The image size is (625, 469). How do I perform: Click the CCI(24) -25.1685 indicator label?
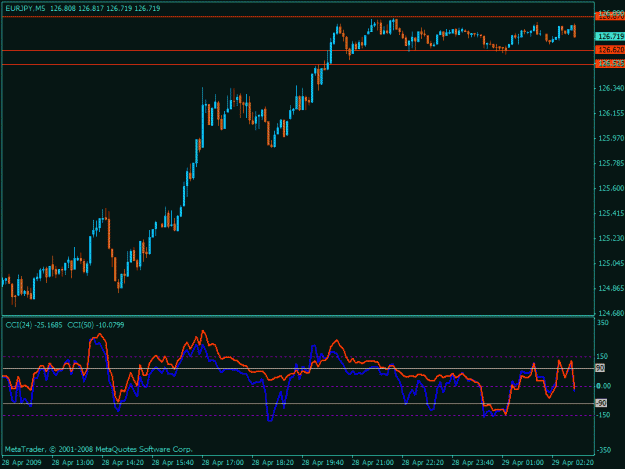(34, 325)
